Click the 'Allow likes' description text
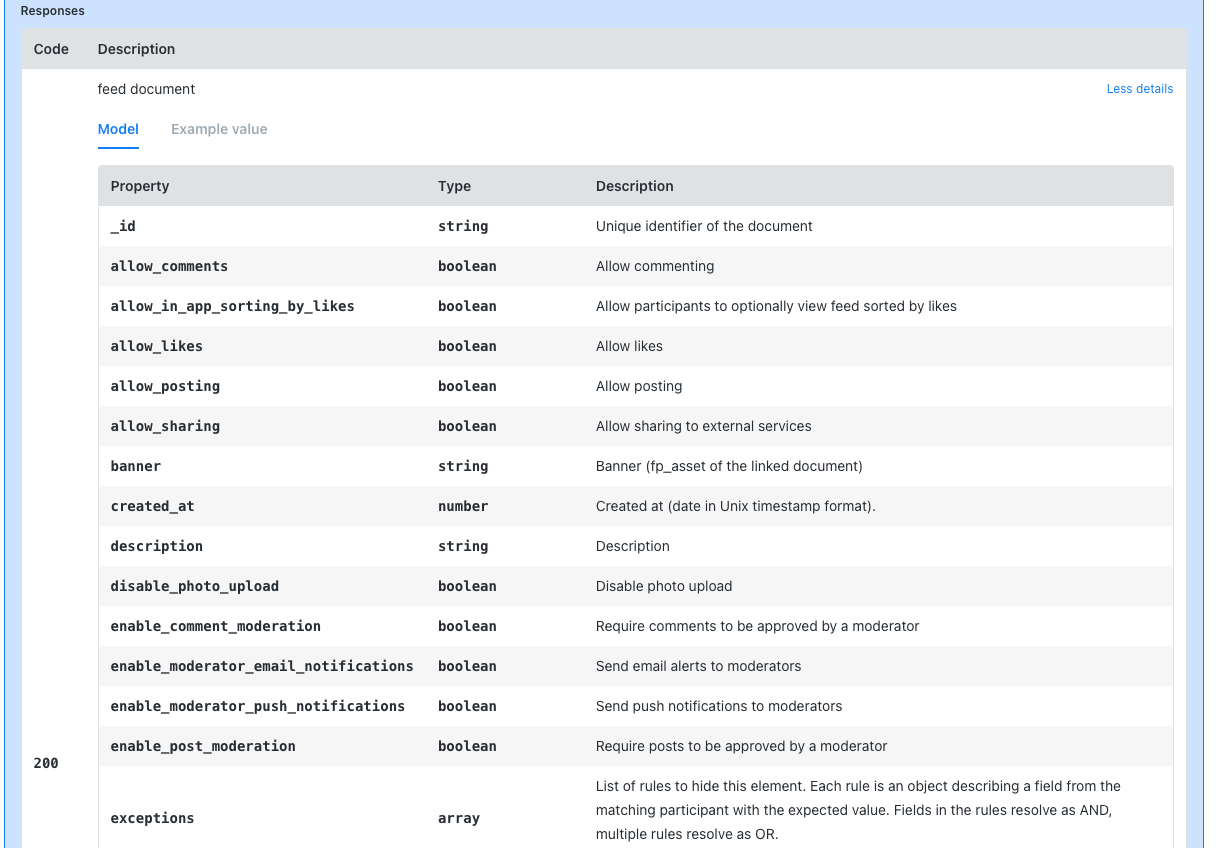 [629, 346]
